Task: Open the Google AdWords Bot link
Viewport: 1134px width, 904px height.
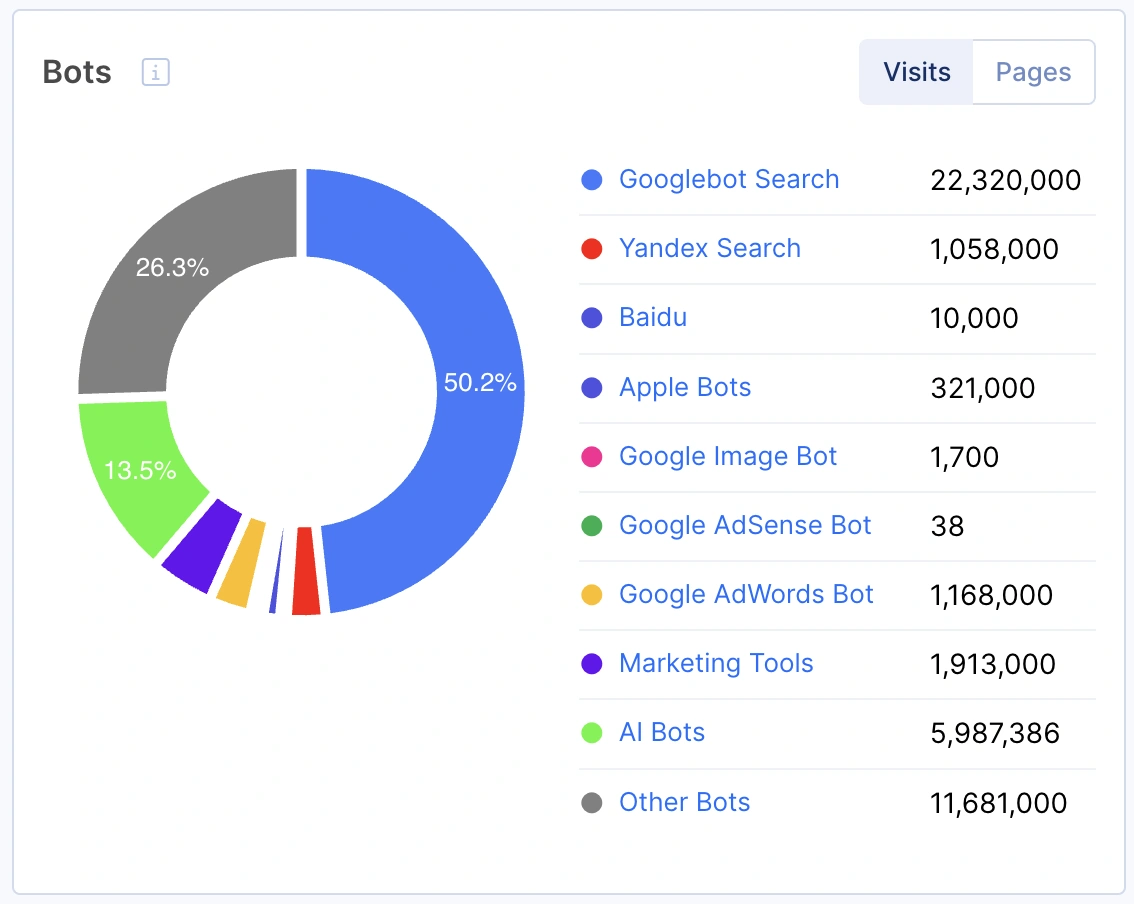Action: 745,595
